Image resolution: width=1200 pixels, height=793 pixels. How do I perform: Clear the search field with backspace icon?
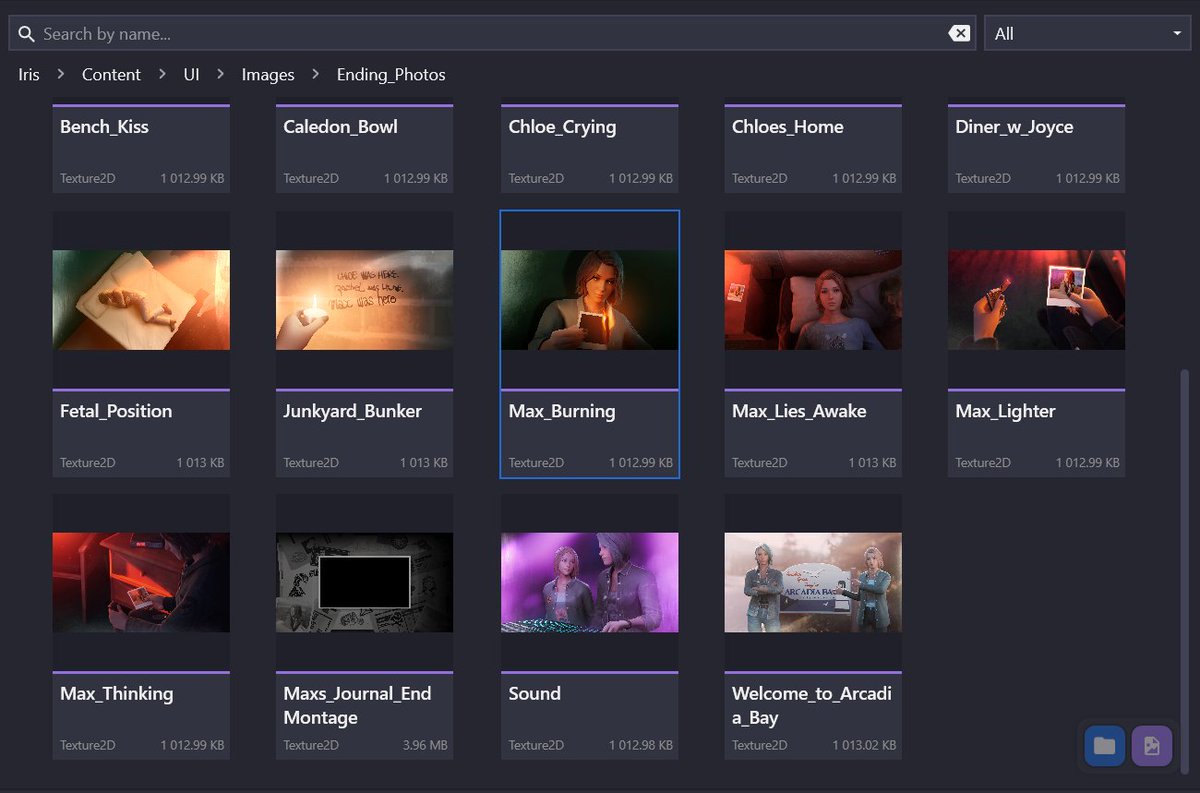pyautogui.click(x=959, y=34)
